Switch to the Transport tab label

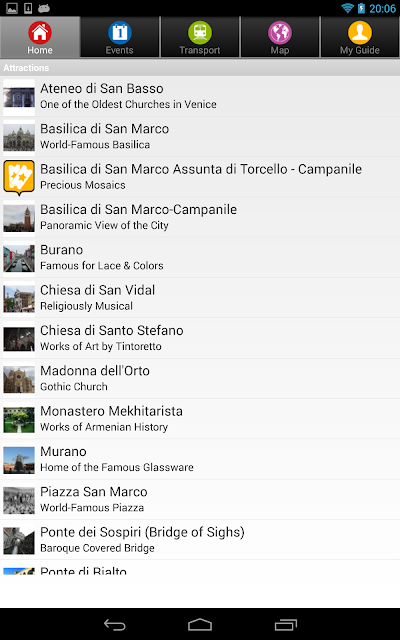coord(200,50)
